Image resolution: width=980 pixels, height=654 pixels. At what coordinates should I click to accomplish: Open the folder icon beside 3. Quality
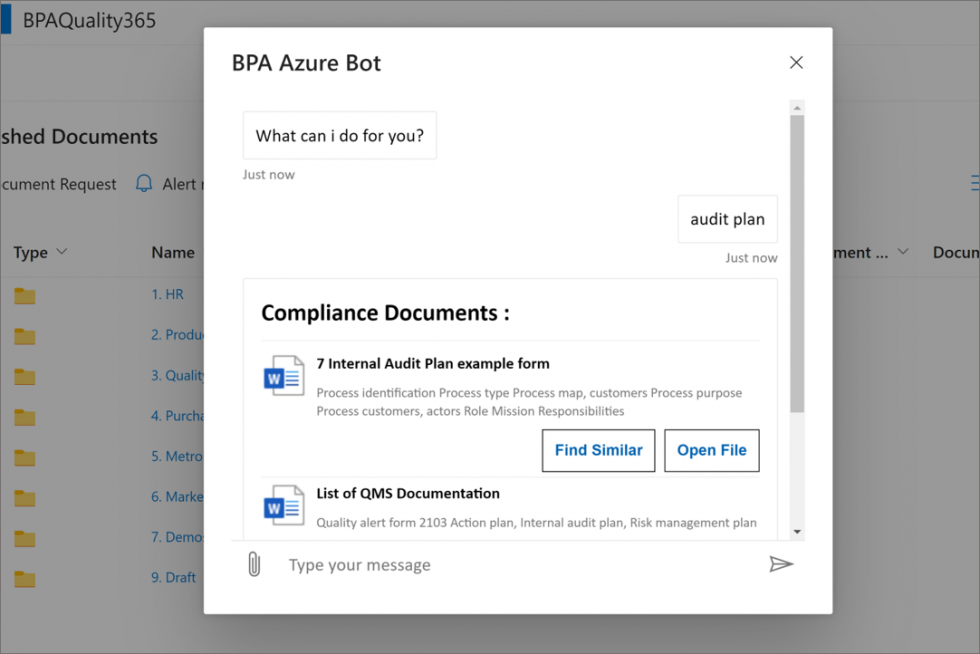click(24, 375)
